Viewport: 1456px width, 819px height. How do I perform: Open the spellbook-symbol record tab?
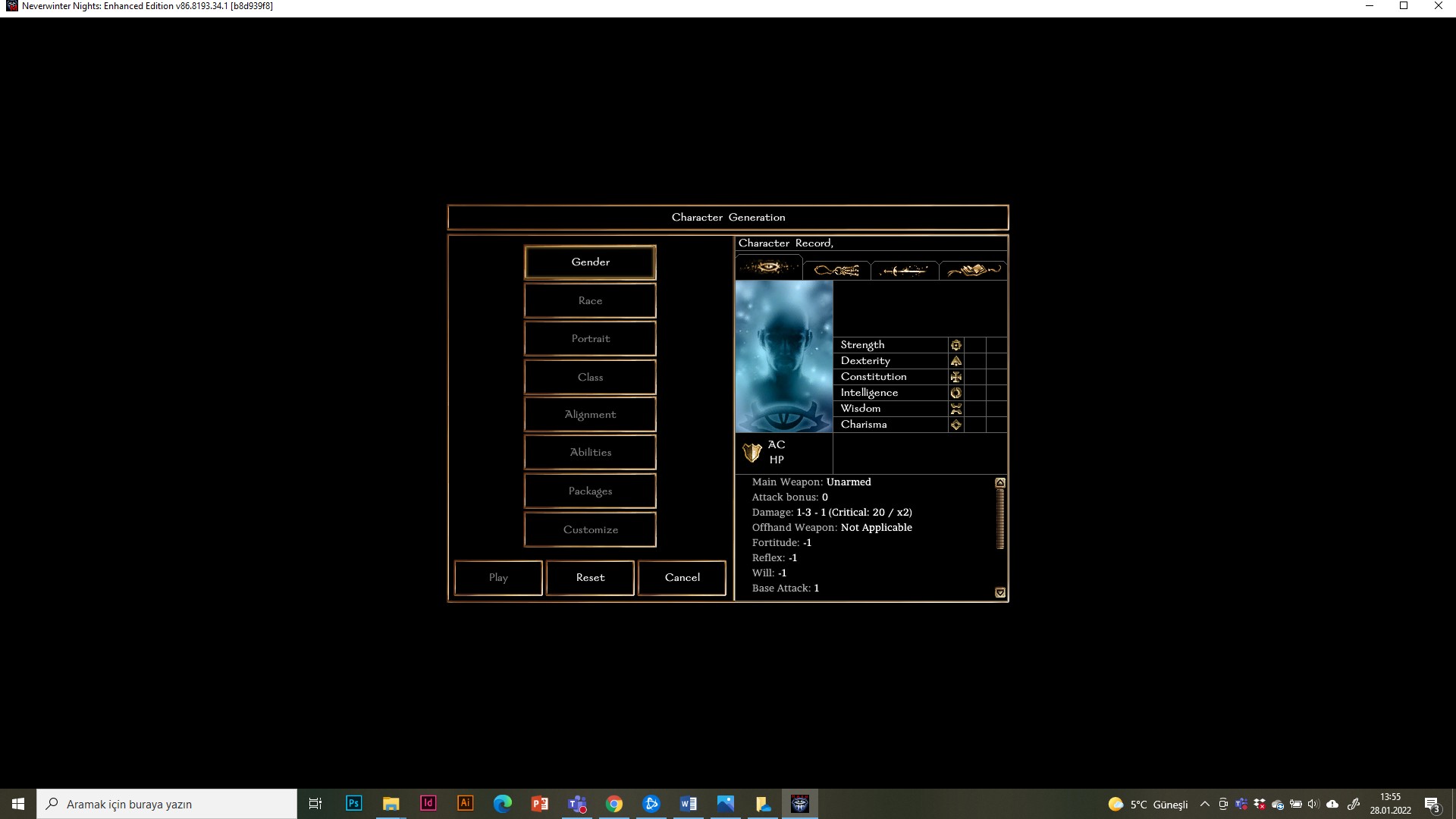point(973,270)
